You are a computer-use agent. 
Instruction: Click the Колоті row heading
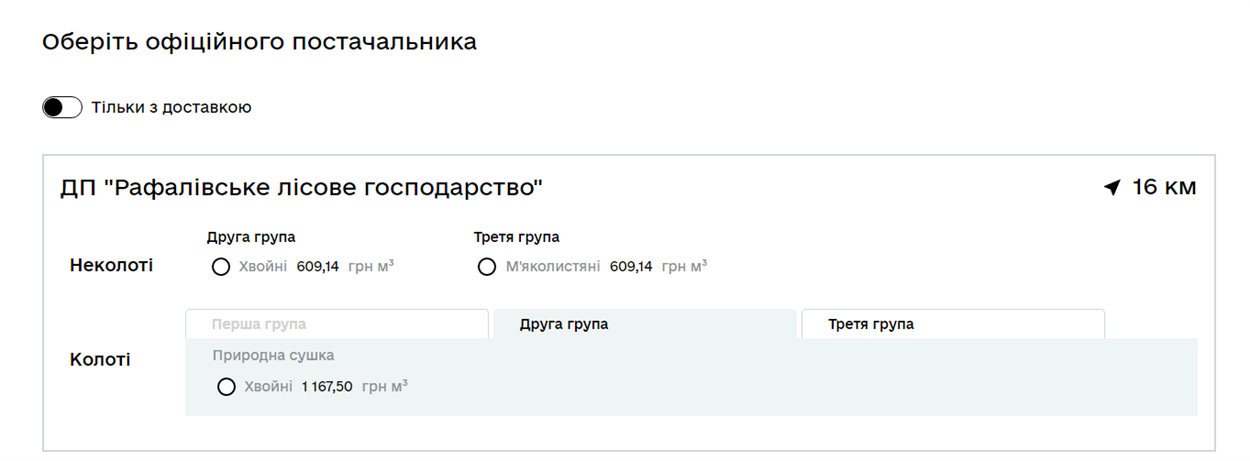[x=100, y=360]
